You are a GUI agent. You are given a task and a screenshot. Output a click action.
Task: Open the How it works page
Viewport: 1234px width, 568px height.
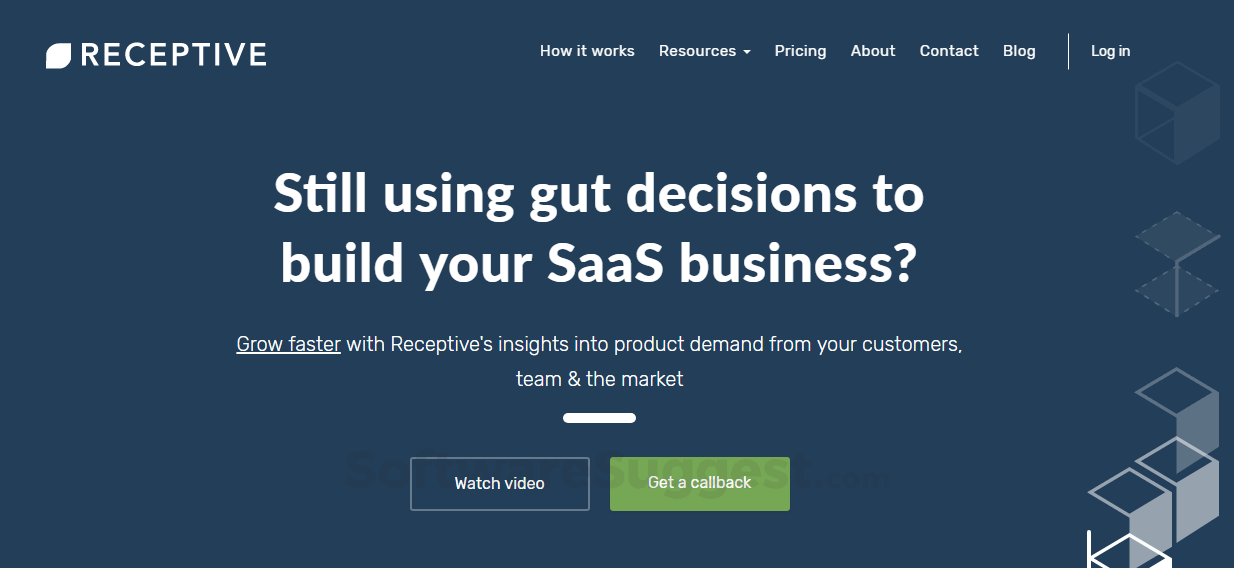pyautogui.click(x=587, y=51)
